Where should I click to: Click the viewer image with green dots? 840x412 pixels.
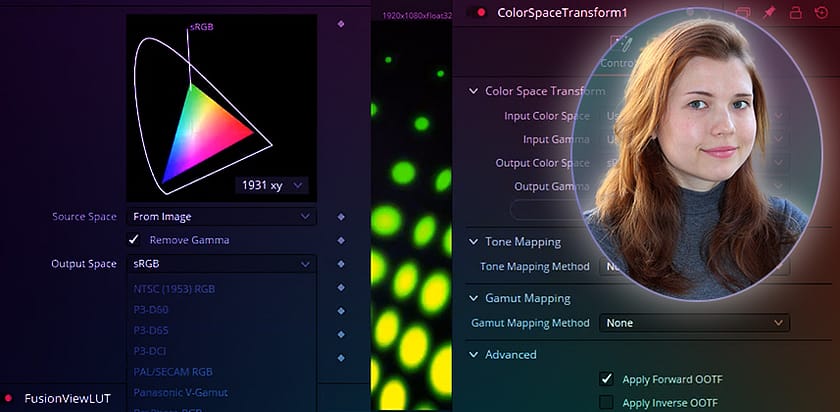pyautogui.click(x=411, y=214)
